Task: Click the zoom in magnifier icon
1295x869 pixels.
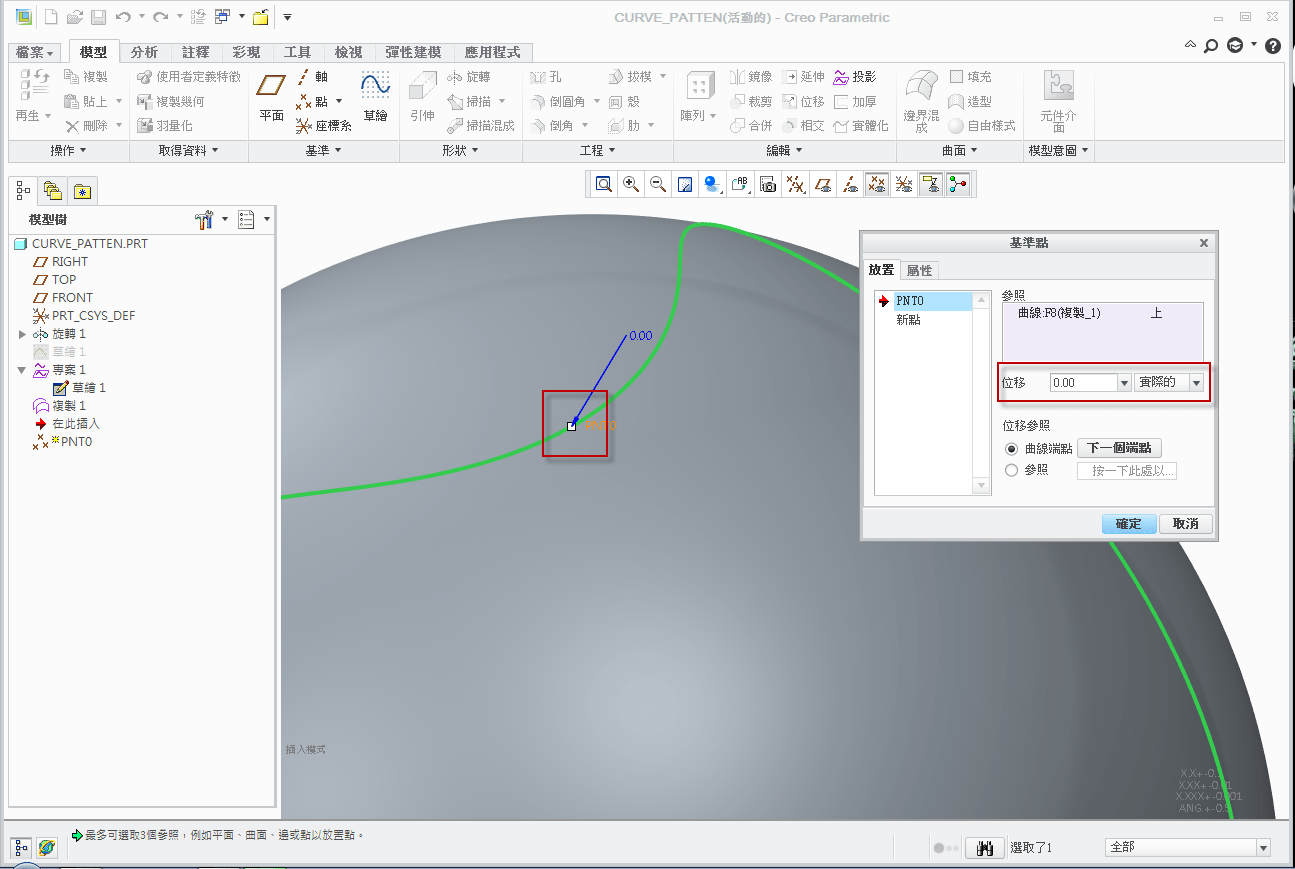Action: pos(631,184)
